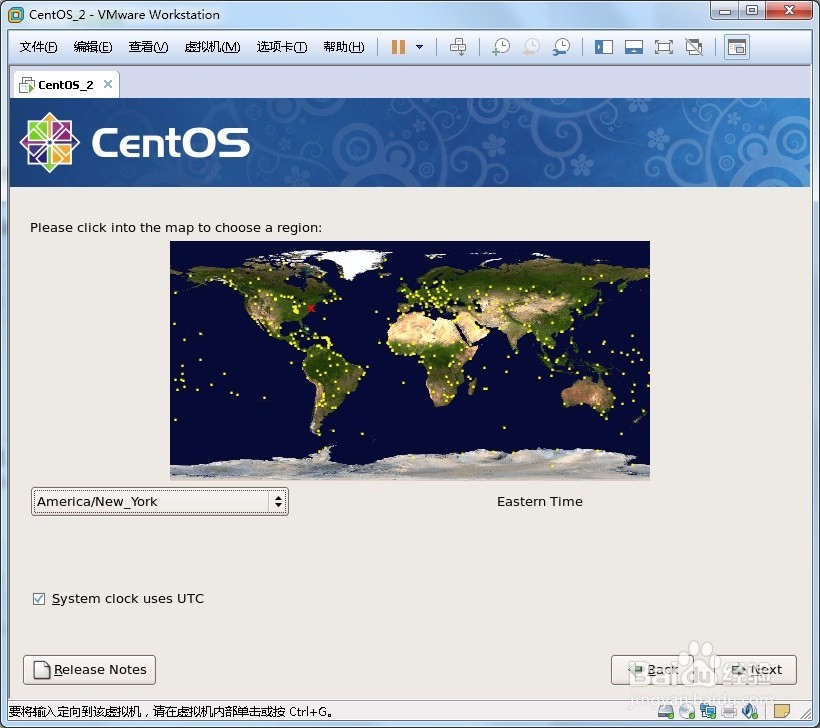The height and width of the screenshot is (728, 820).
Task: Open the 虚拟机(M) menu
Action: click(x=212, y=47)
